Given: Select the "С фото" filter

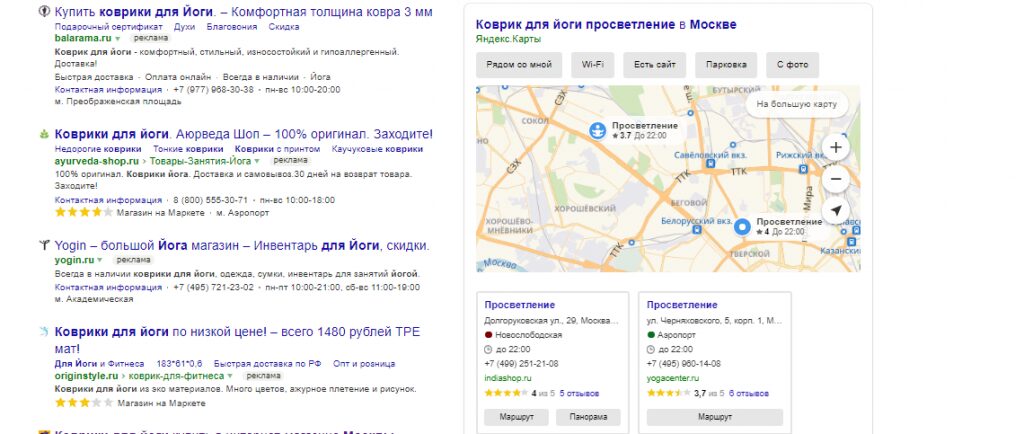Looking at the screenshot, I should [792, 65].
